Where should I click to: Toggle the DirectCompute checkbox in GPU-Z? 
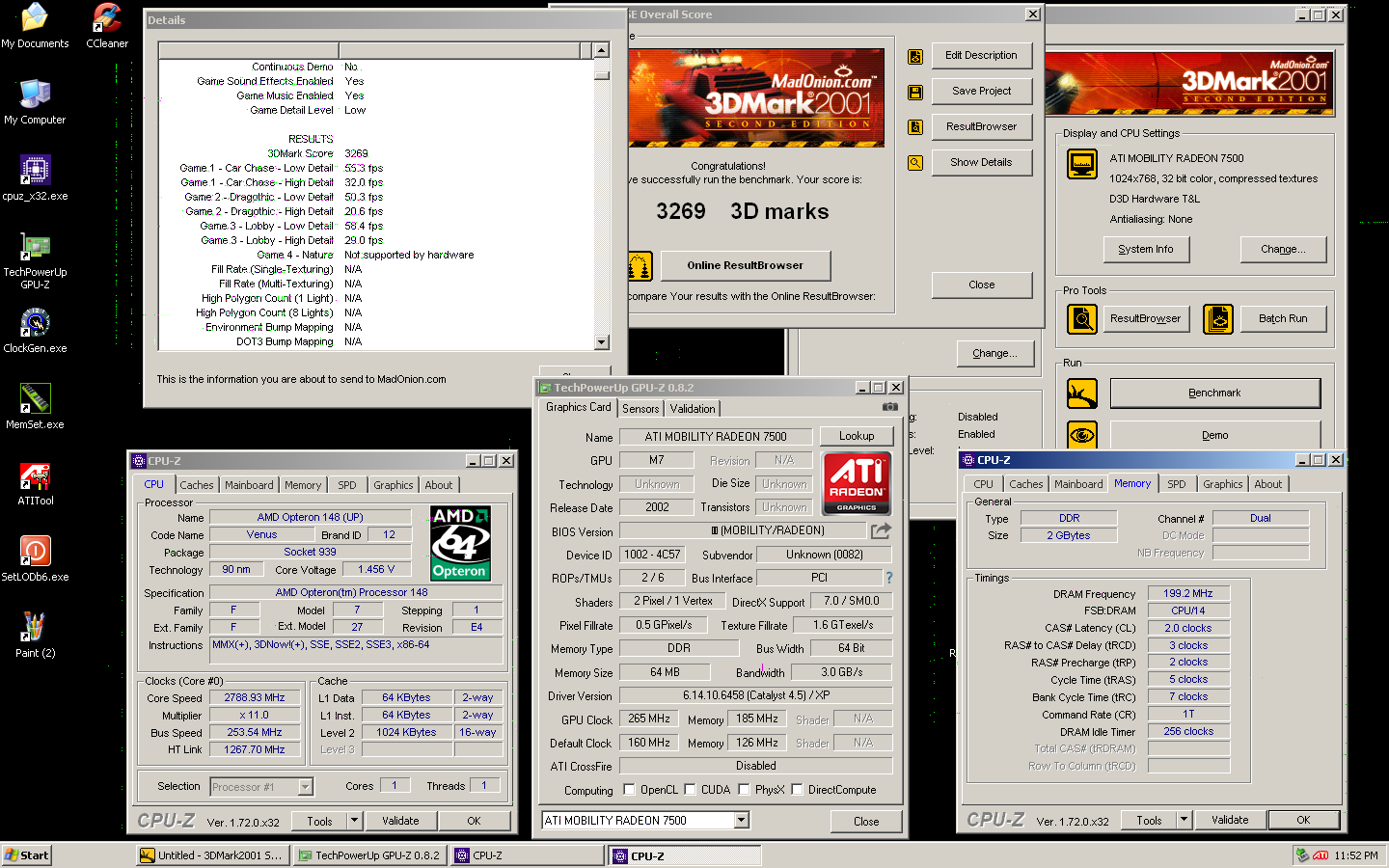click(x=797, y=789)
